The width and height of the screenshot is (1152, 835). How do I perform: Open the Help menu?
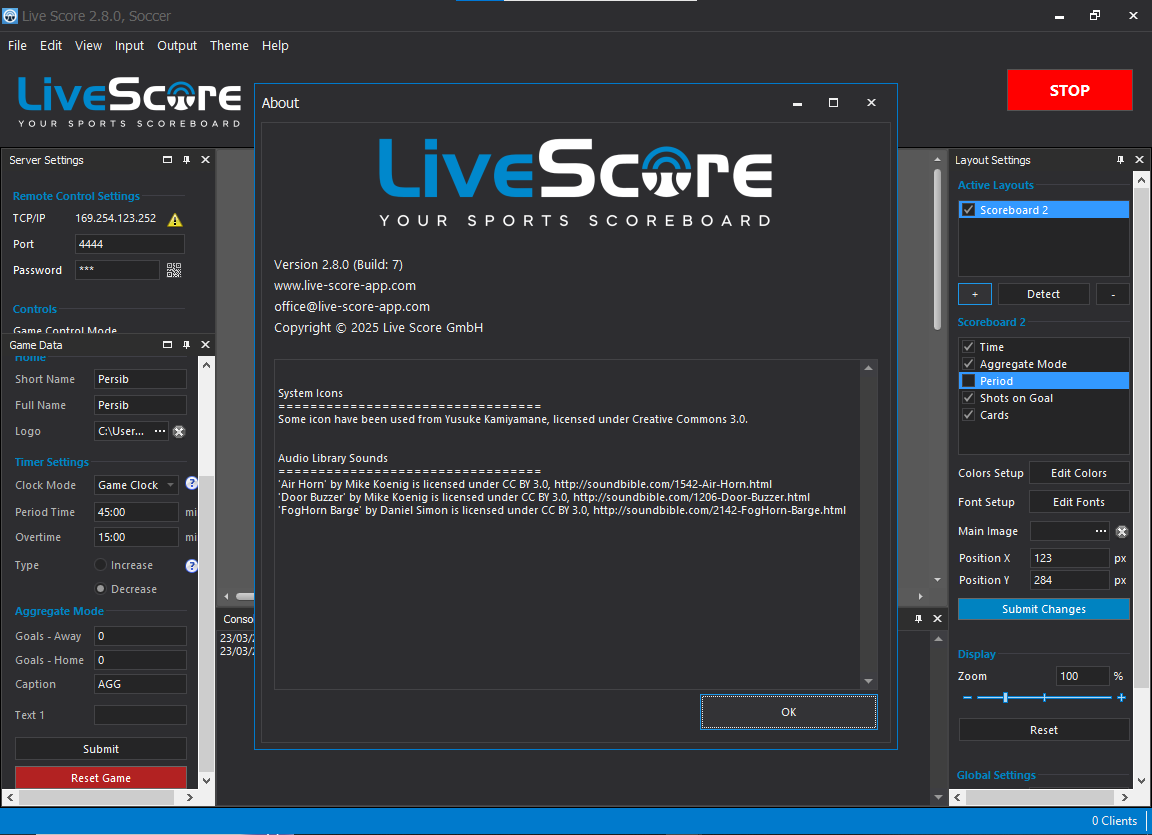[x=275, y=46]
